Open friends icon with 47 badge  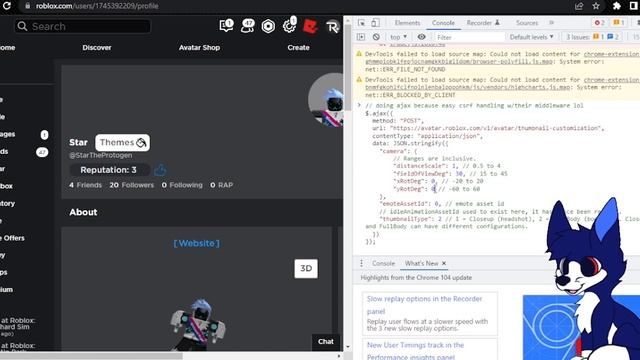coord(247,26)
